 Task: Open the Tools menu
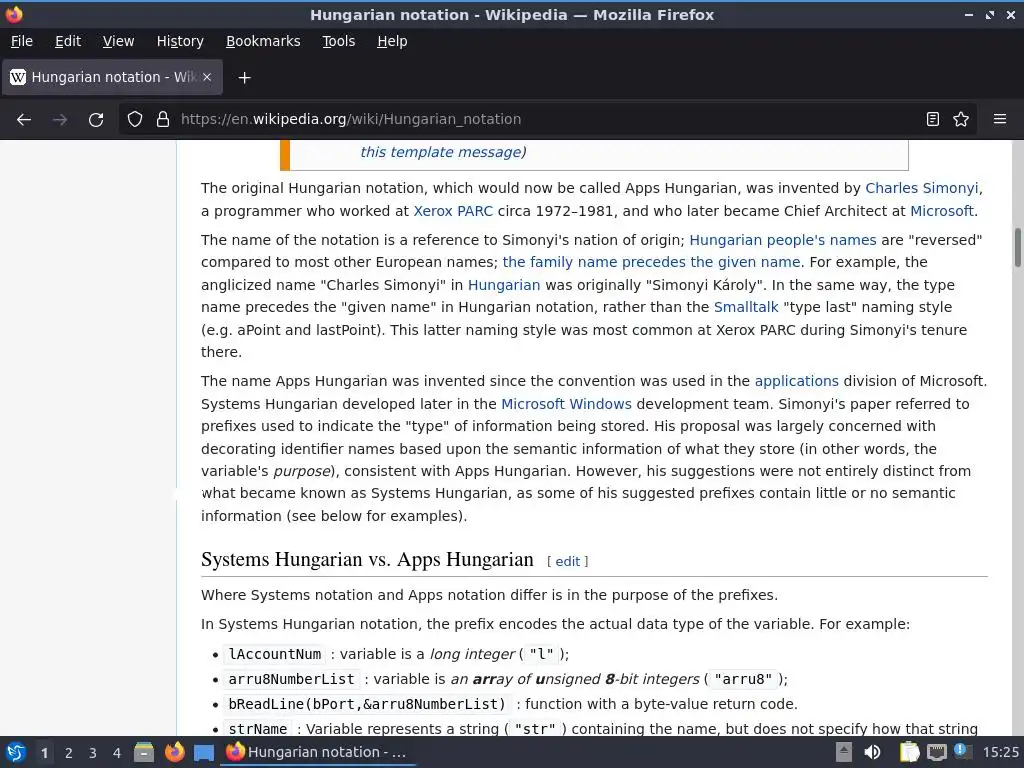(338, 41)
